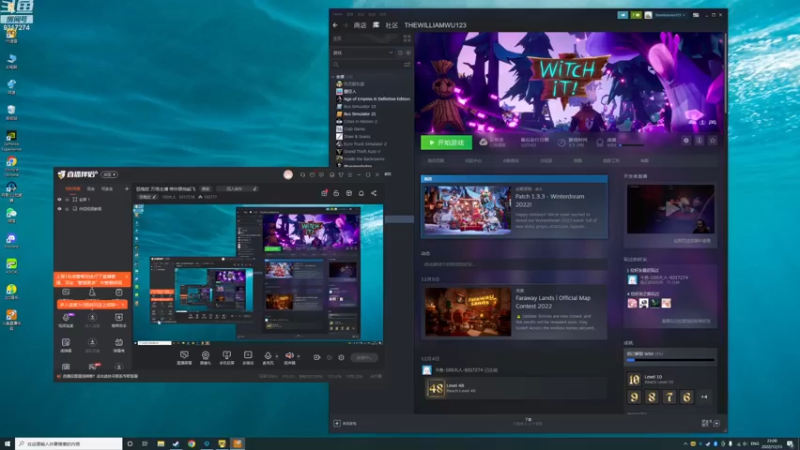The width and height of the screenshot is (800, 450).
Task: Click the green friends icon in Steam header
Action: [636, 15]
